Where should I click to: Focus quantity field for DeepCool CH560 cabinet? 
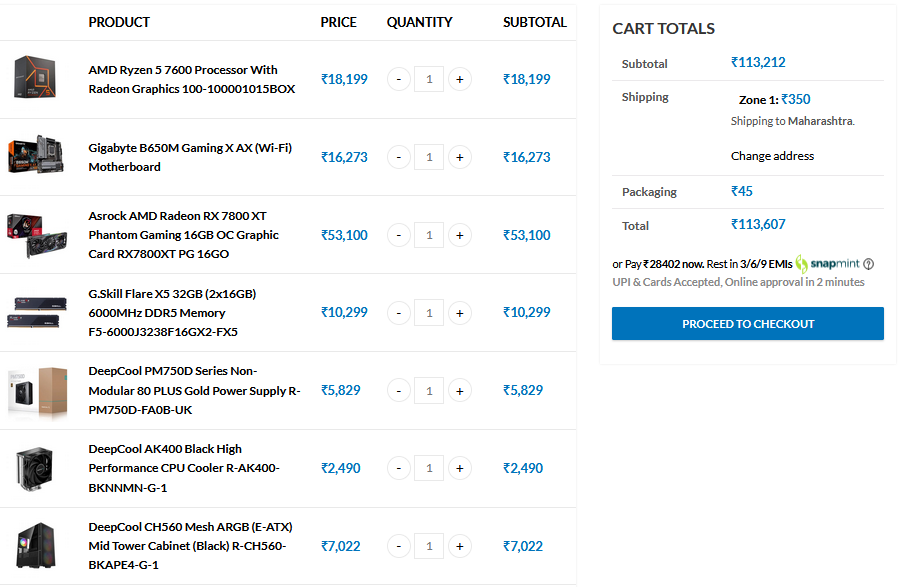tap(429, 546)
